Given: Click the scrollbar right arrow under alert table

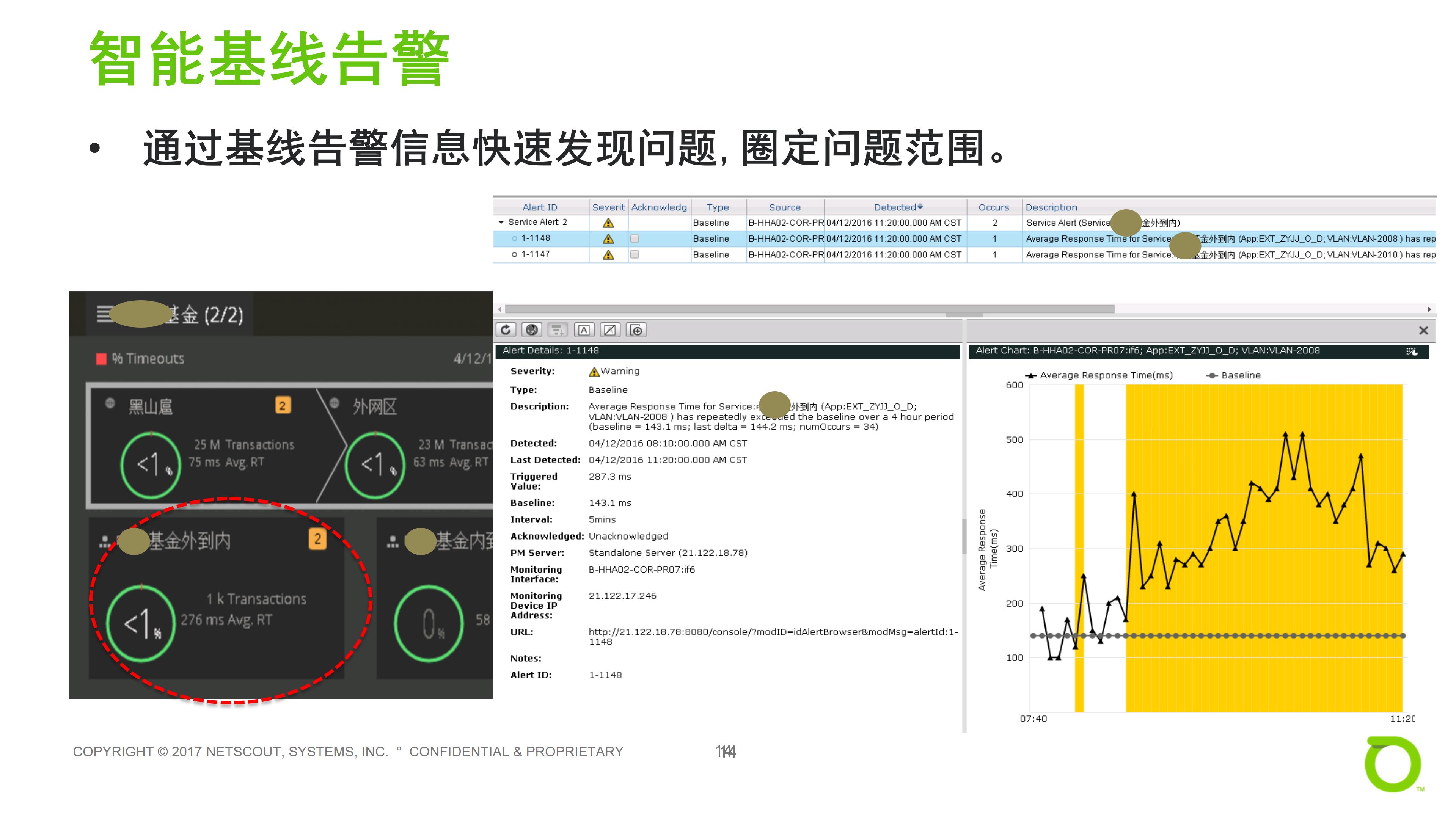Looking at the screenshot, I should pyautogui.click(x=1430, y=309).
